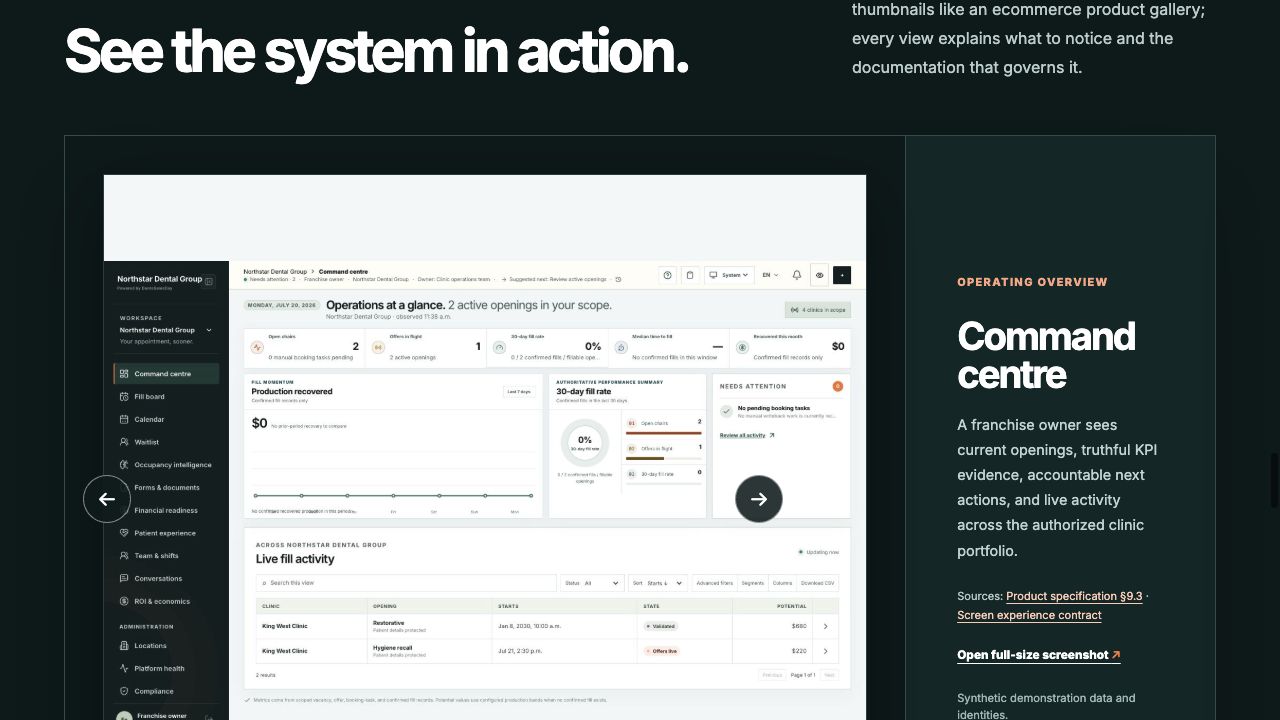This screenshot has width=1280, height=720.
Task: Click the Needs Attention orange count badge
Action: pyautogui.click(x=838, y=386)
